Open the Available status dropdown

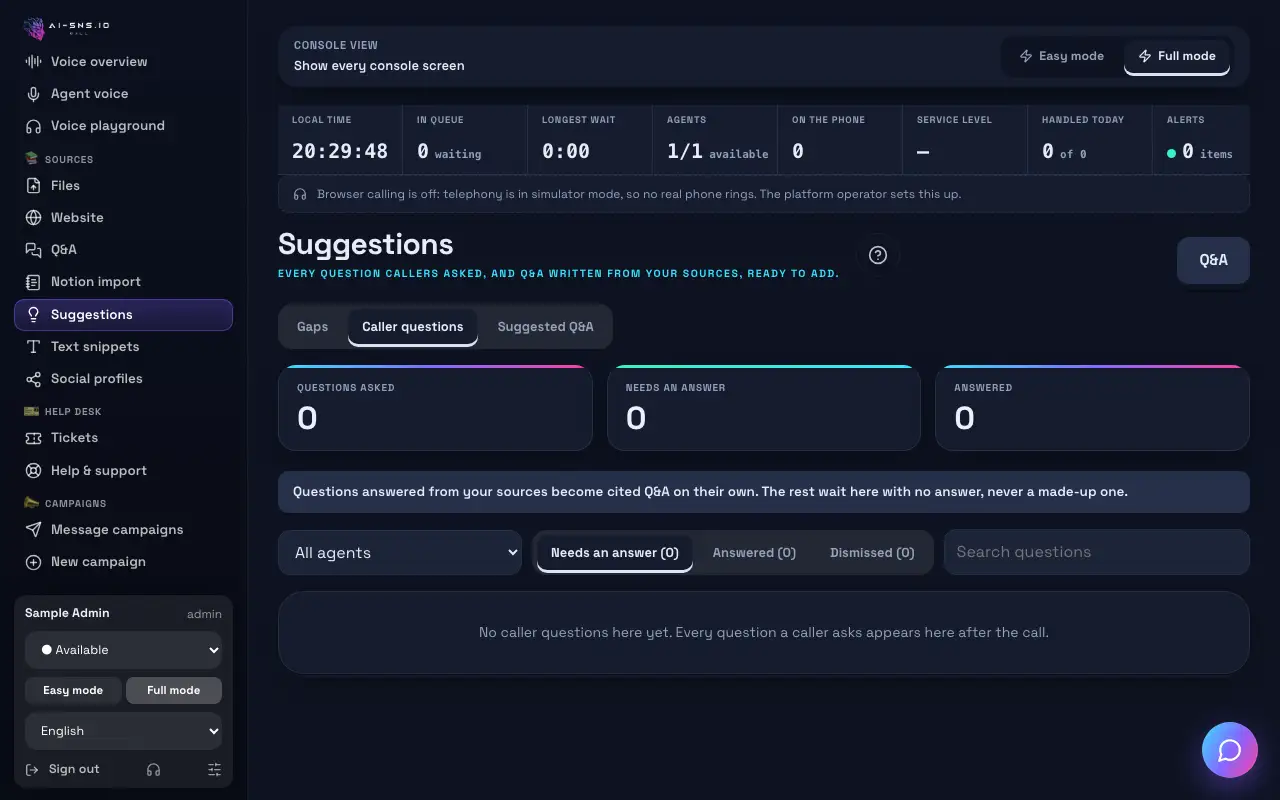123,650
